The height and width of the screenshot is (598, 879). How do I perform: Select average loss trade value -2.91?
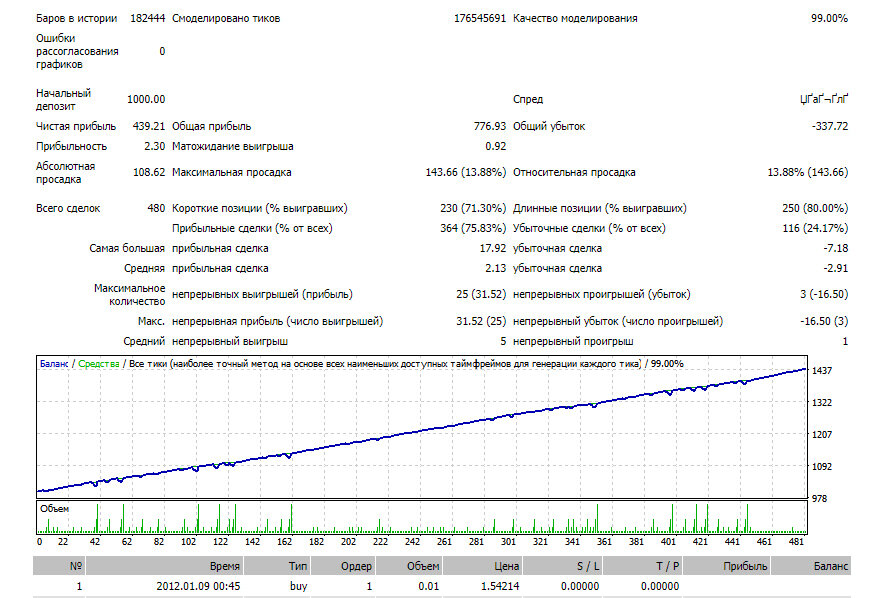(835, 268)
